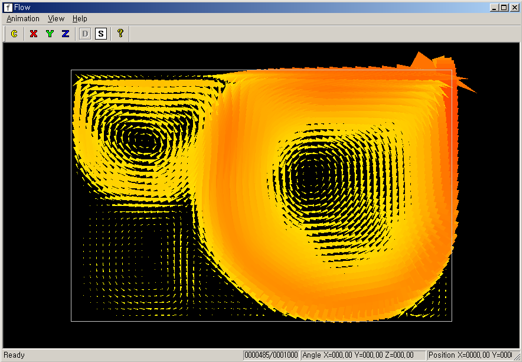Click the Ready status text
The height and width of the screenshot is (362, 522).
click(14, 355)
